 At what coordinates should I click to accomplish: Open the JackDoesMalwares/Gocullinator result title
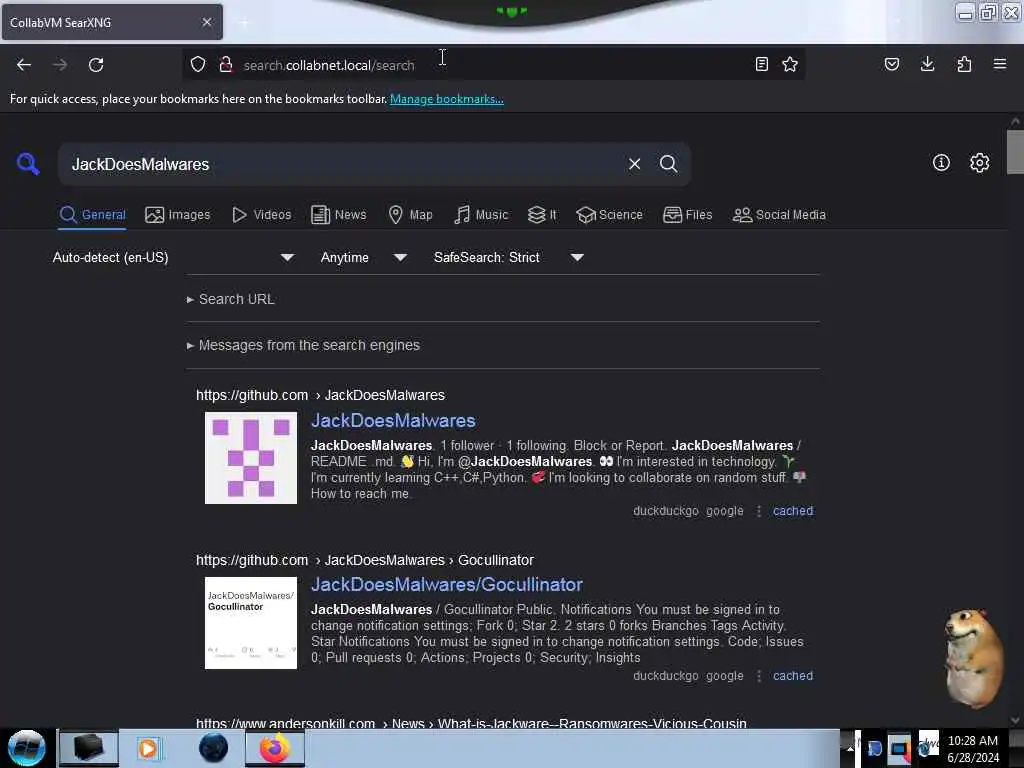pos(447,584)
